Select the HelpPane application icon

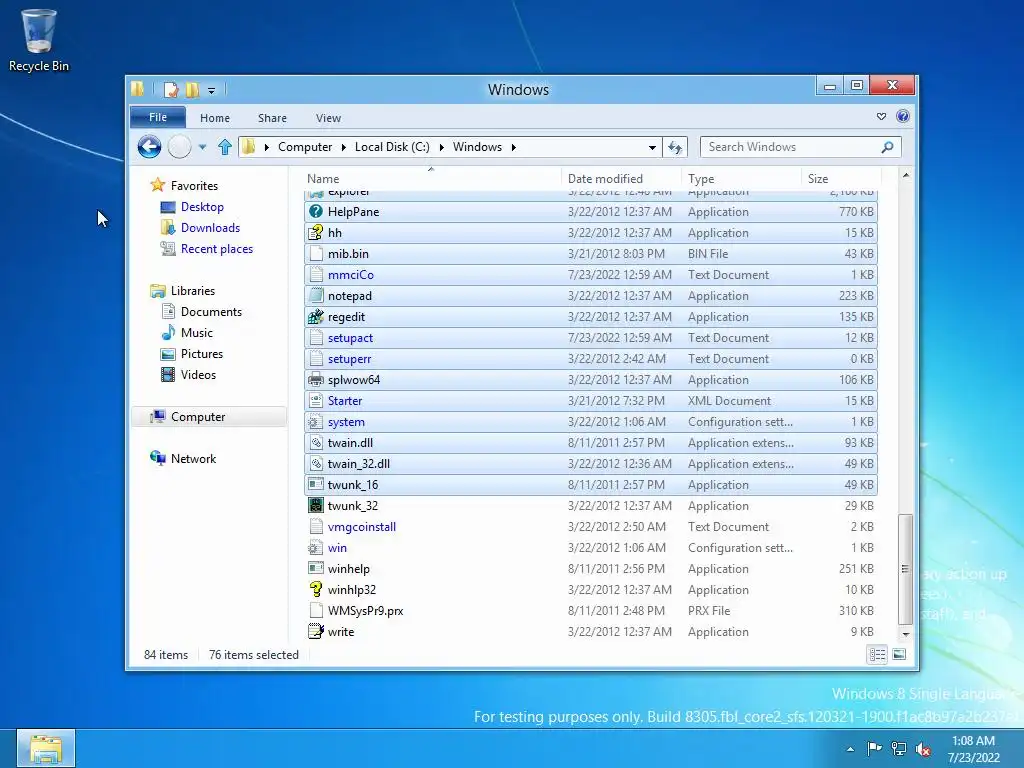click(316, 212)
